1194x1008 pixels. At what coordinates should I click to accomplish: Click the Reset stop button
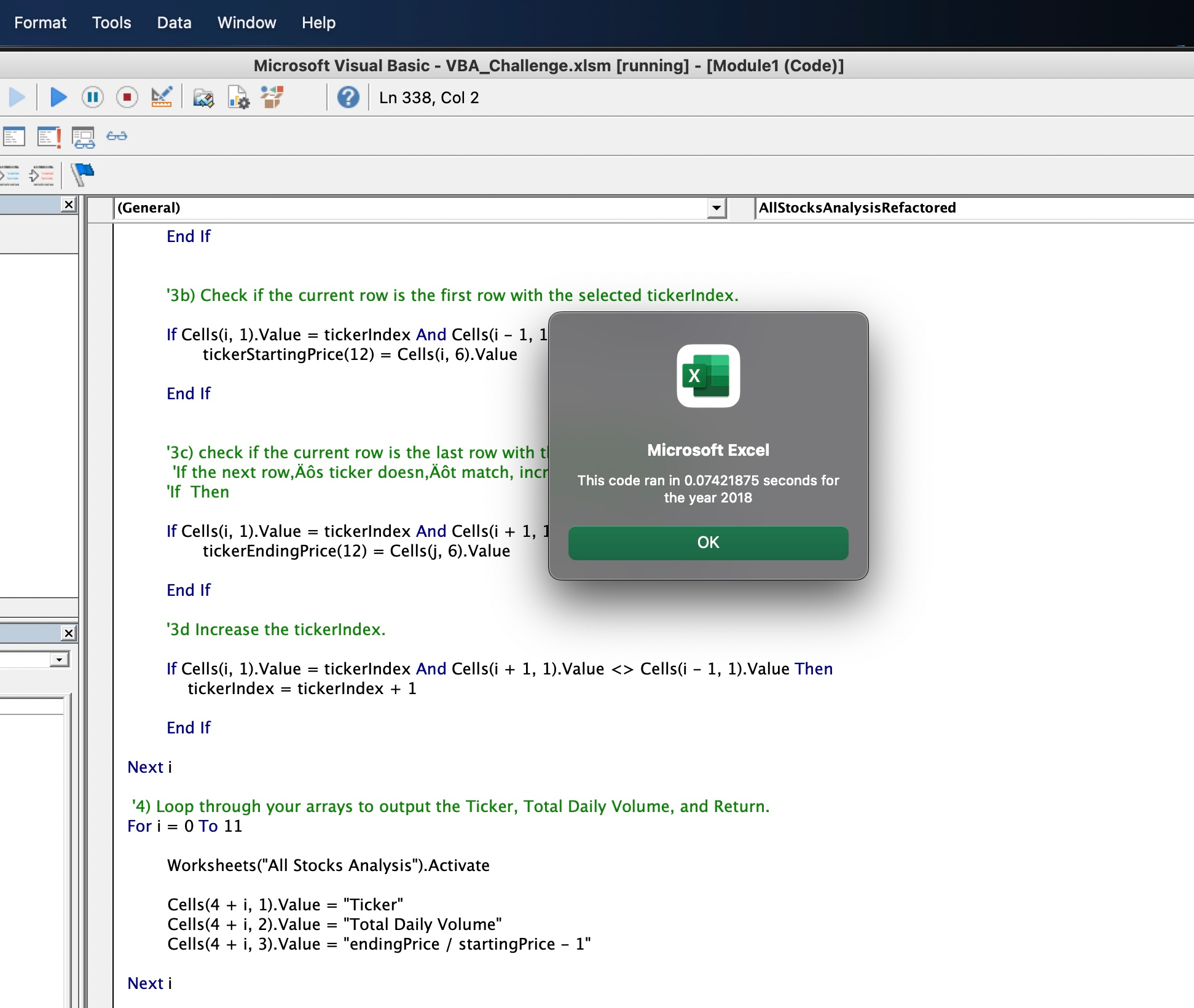(127, 97)
